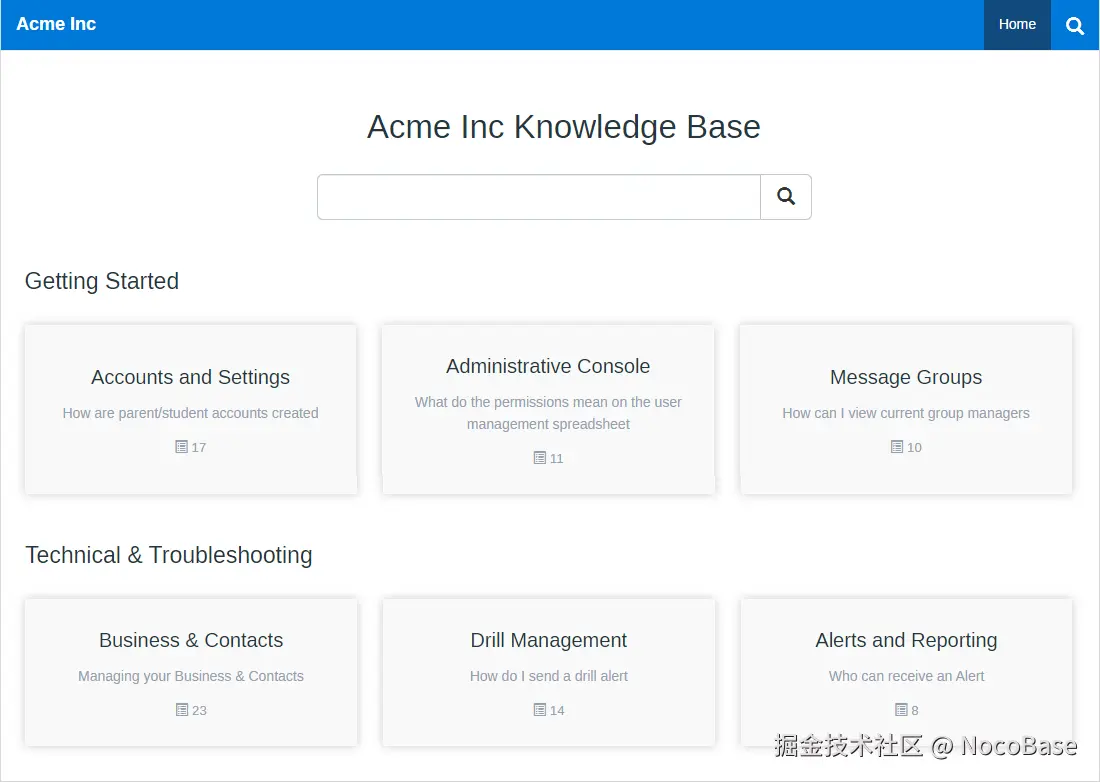This screenshot has height=782, width=1100.
Task: Click the article count icon under Business & Contacts
Action: [182, 710]
